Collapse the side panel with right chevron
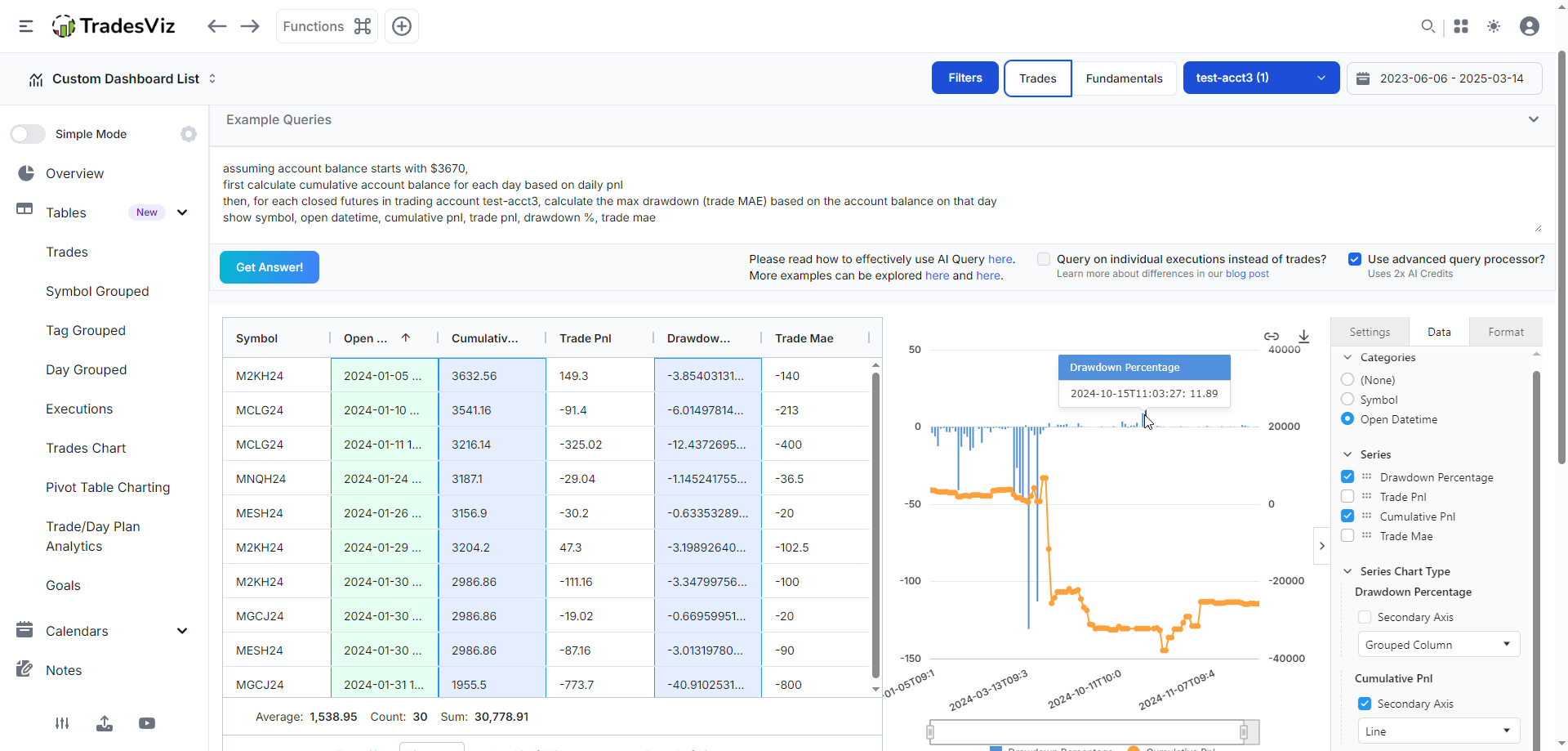1568x751 pixels. point(1322,546)
